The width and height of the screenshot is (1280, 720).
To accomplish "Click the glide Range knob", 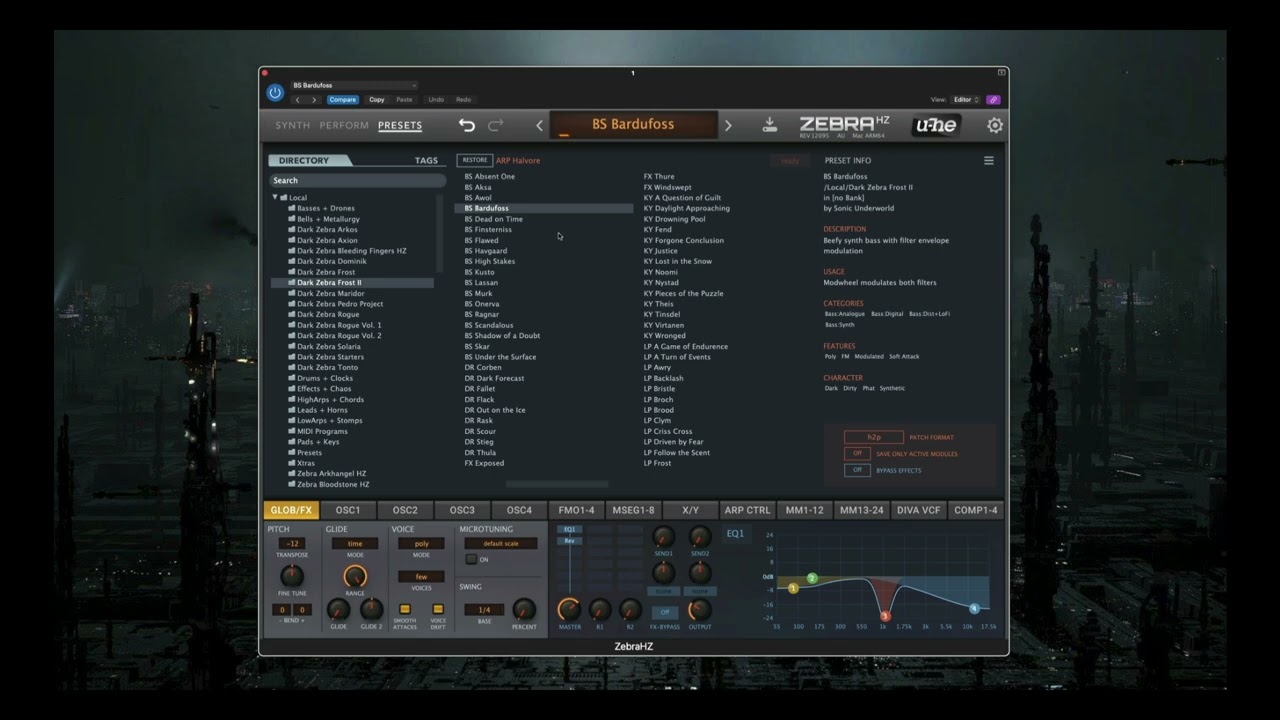I will click(x=355, y=576).
